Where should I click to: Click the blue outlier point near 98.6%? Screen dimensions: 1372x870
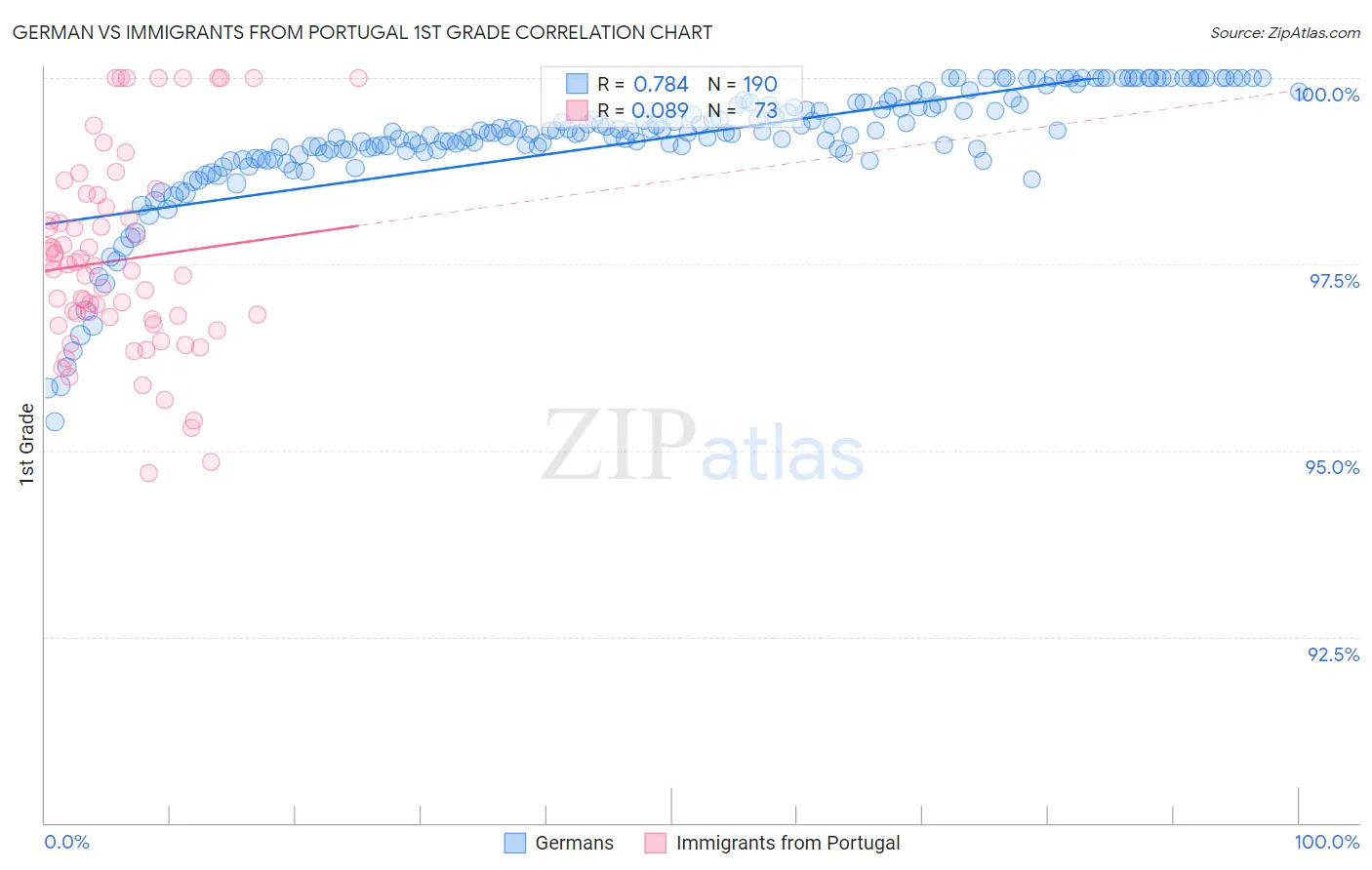(x=1031, y=178)
